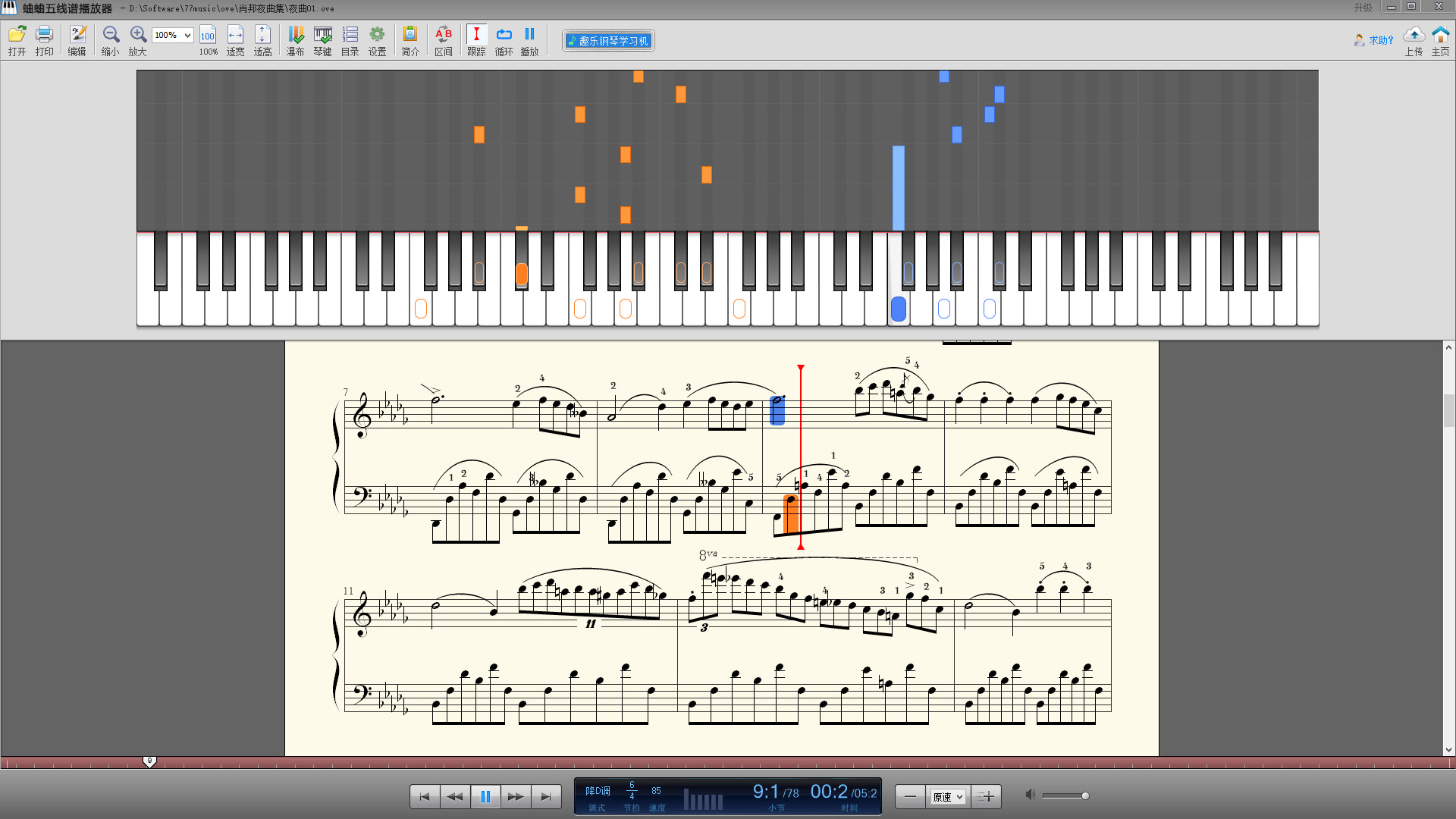Click the score vertical scrollbar thumb
Viewport: 1456px width, 819px height.
[x=1448, y=410]
